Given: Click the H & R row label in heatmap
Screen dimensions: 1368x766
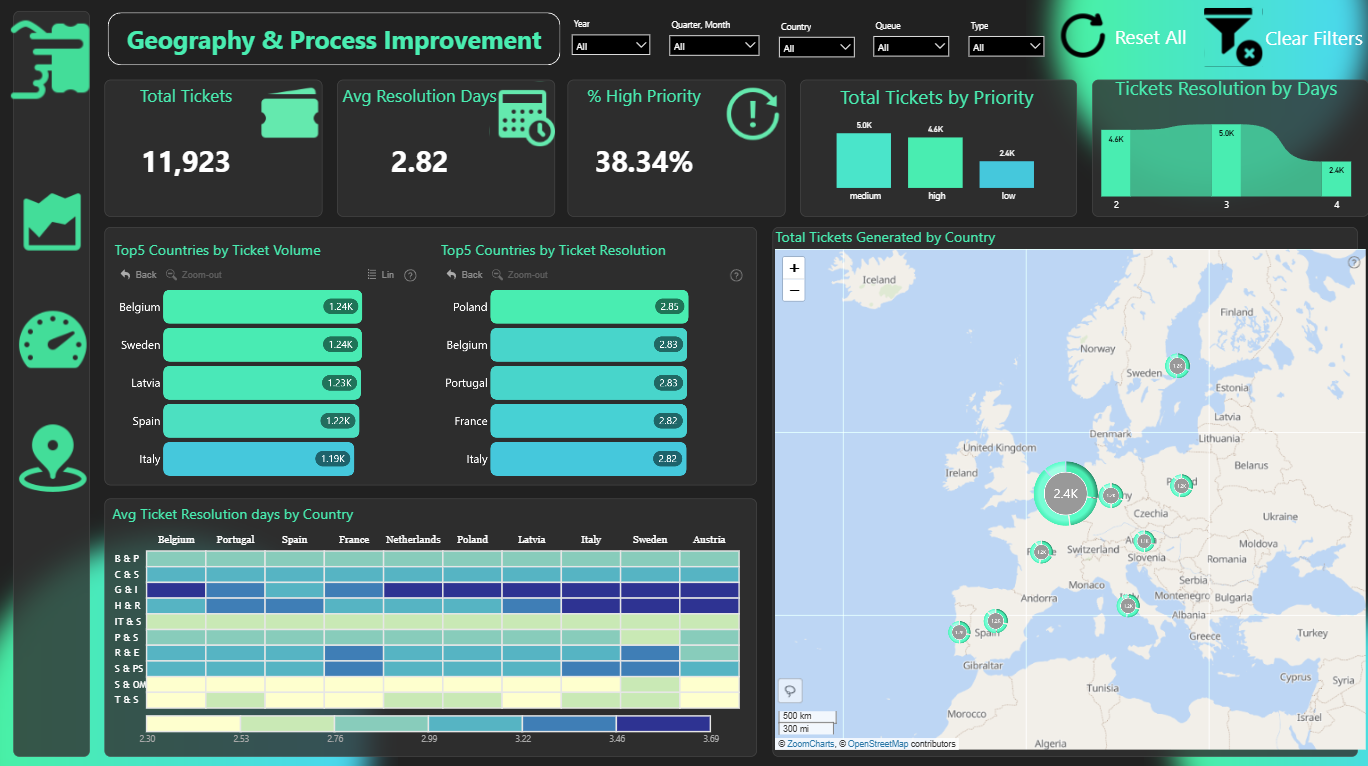Looking at the screenshot, I should (127, 606).
